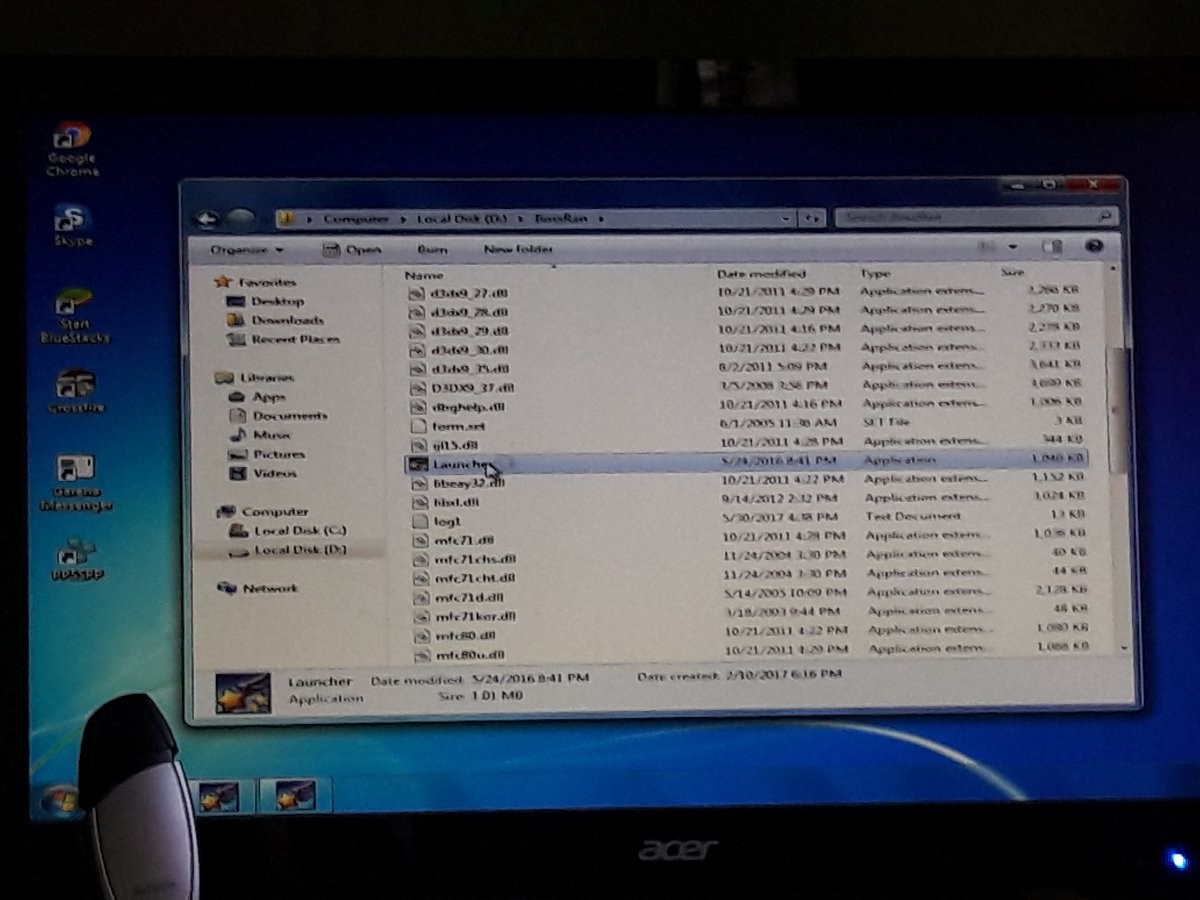Open the Google Chrome desktop icon
1200x900 pixels.
tap(73, 148)
